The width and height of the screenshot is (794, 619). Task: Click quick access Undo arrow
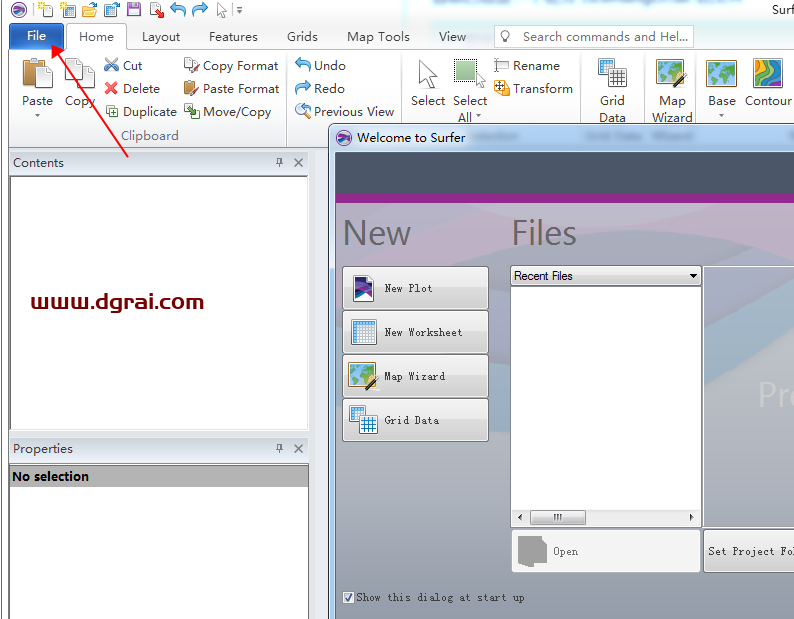point(178,9)
